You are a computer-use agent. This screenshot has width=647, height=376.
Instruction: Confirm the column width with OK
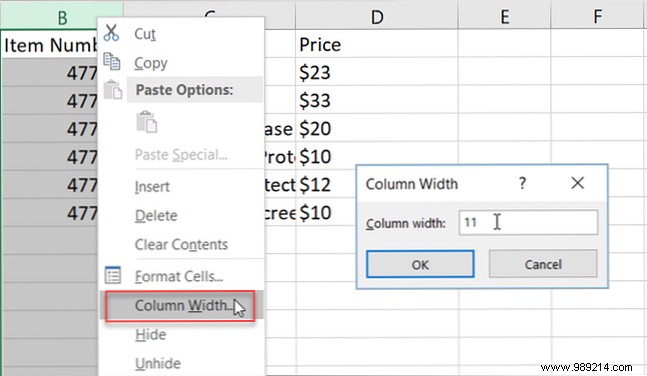tap(420, 264)
